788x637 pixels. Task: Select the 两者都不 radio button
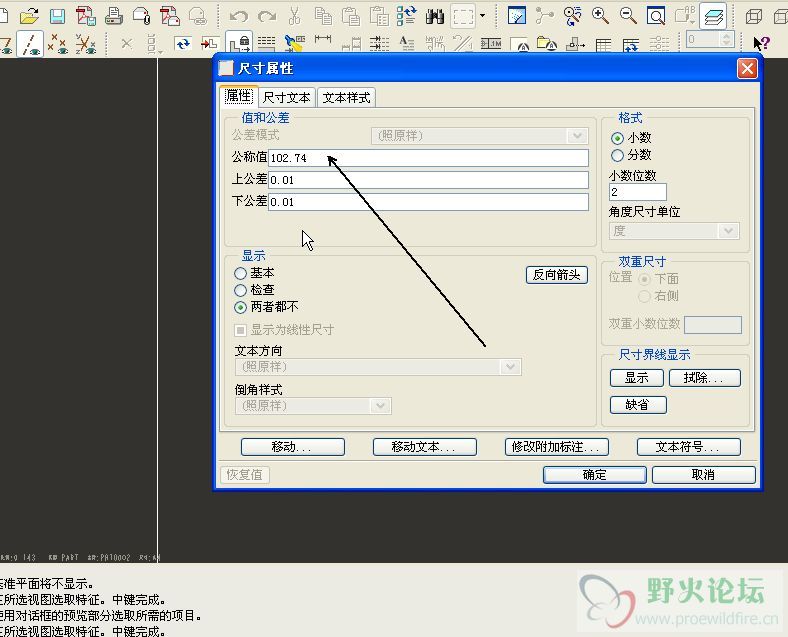pyautogui.click(x=240, y=307)
